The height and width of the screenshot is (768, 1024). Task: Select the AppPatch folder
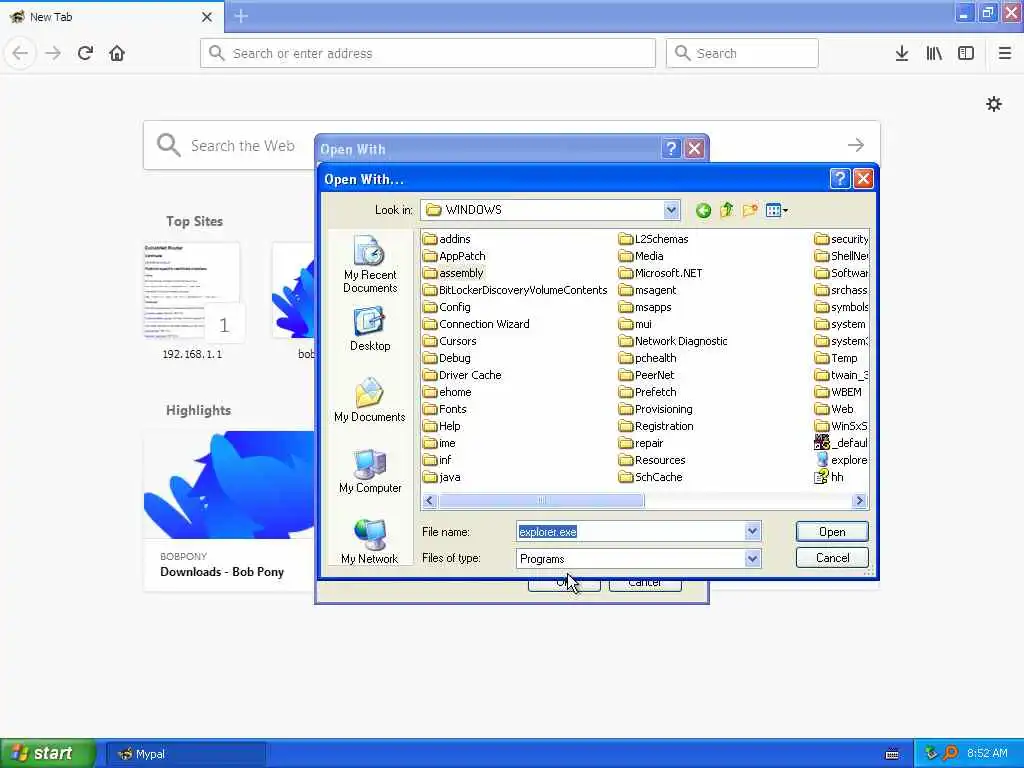click(455, 256)
